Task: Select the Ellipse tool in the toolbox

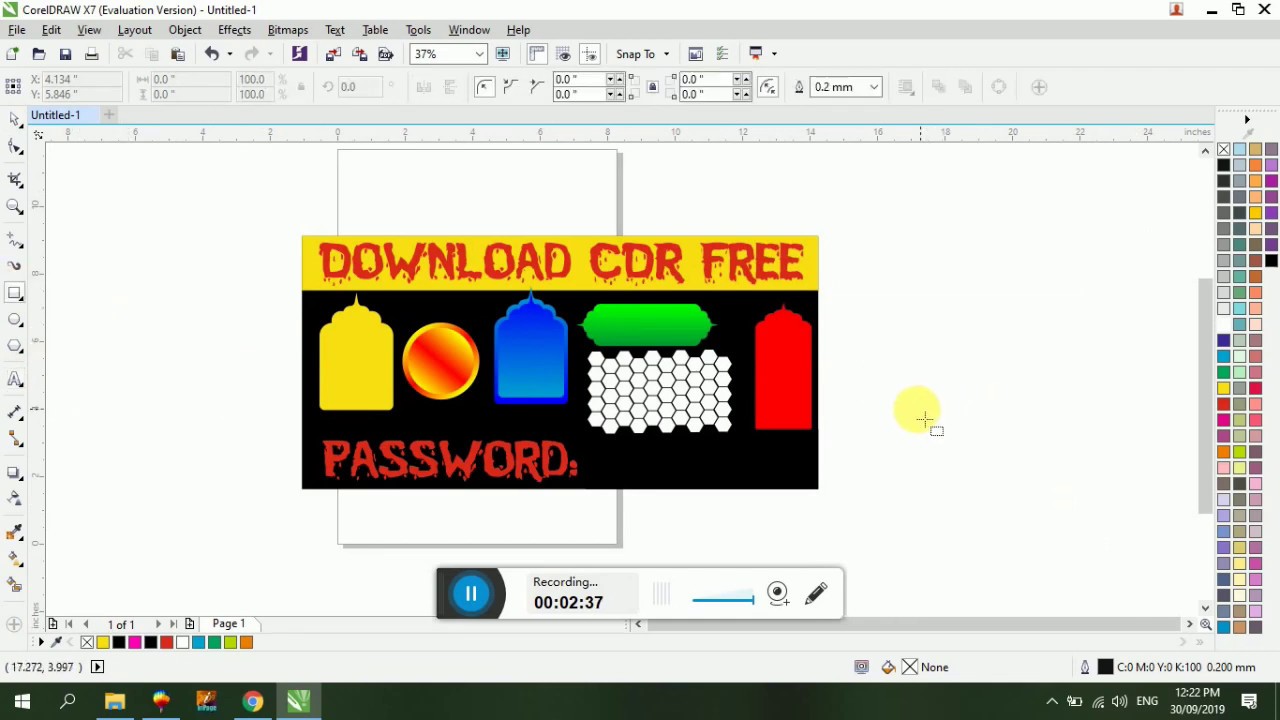Action: [15, 320]
